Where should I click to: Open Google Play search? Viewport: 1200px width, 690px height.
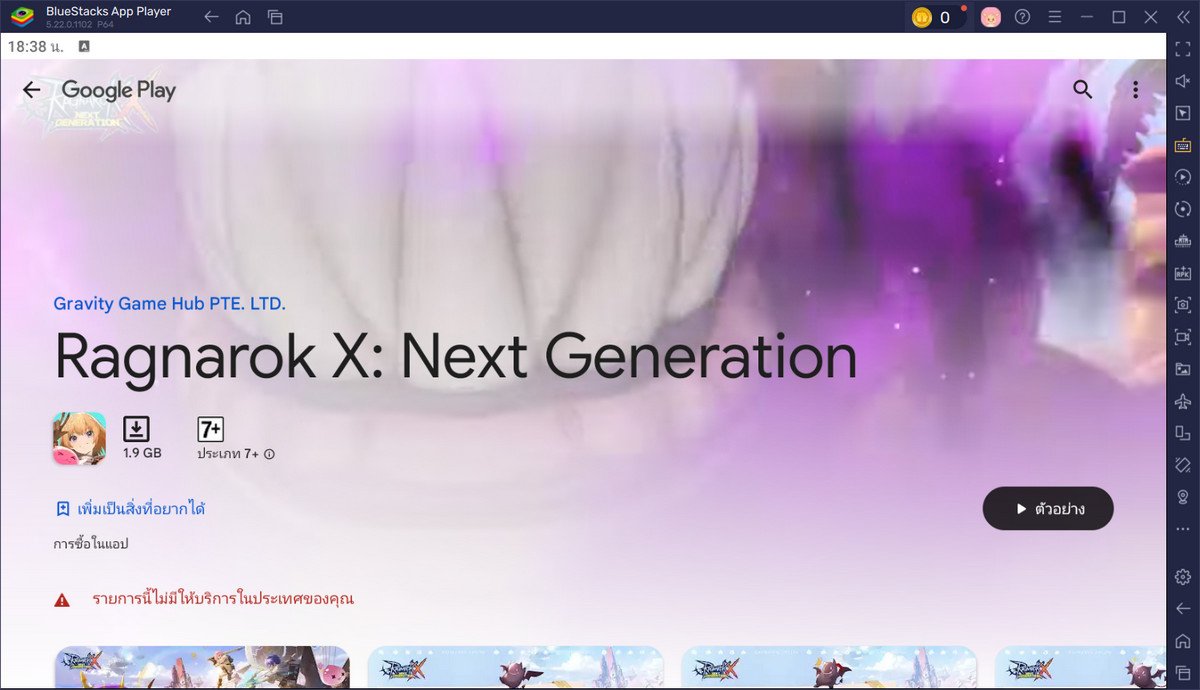[1083, 90]
